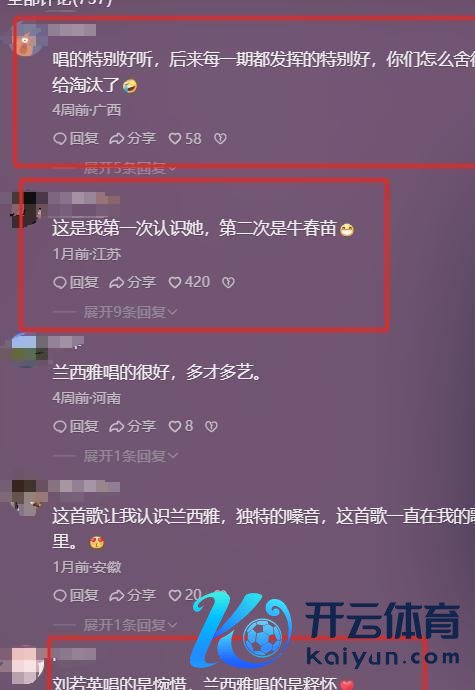The height and width of the screenshot is (690, 475).
Task: Open the 江苏 commenter's avatar
Action: pyautogui.click(x=27, y=209)
